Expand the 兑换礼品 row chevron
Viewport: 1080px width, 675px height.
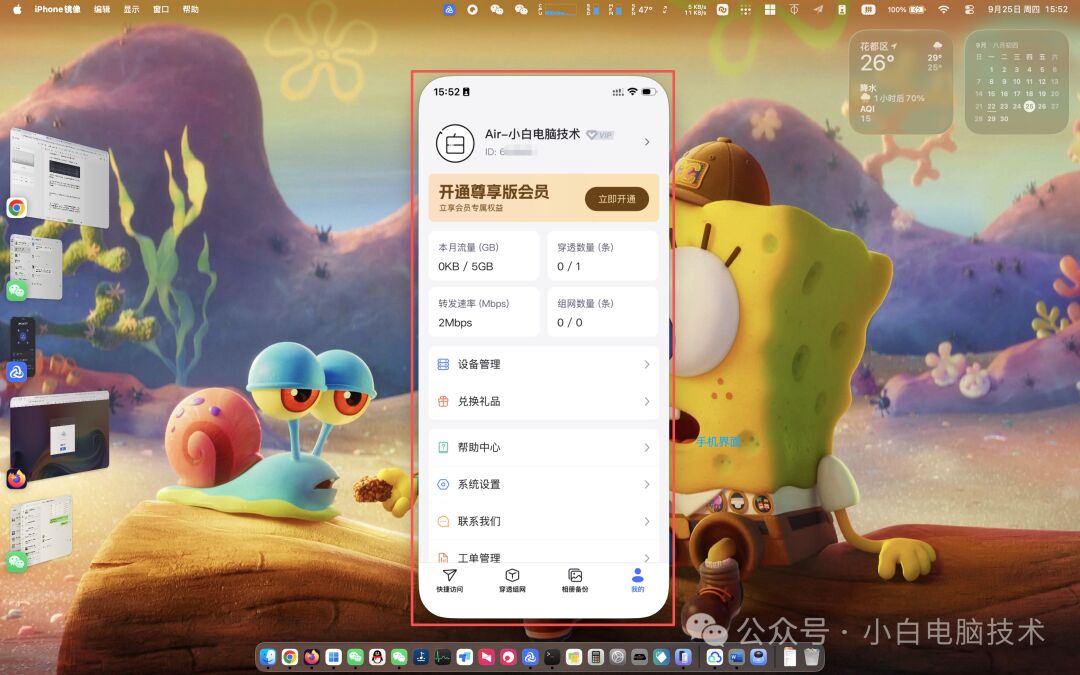pyautogui.click(x=647, y=402)
